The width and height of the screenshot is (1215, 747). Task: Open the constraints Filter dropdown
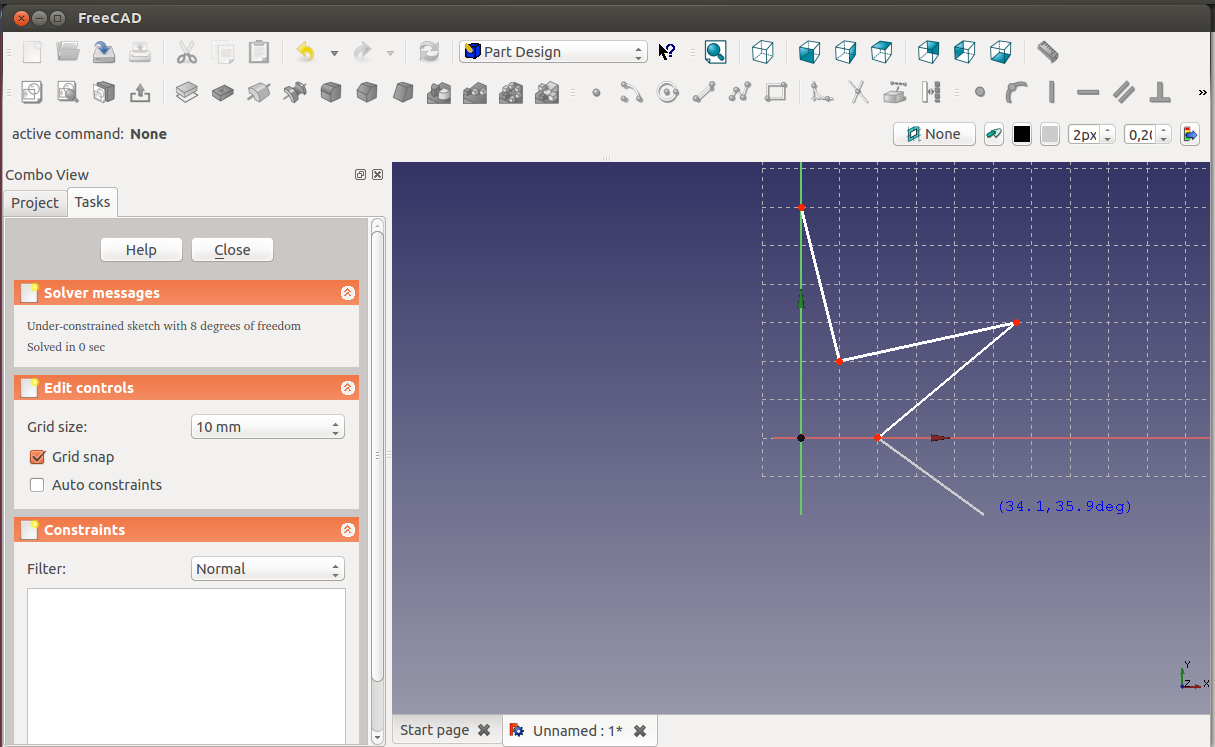click(267, 569)
